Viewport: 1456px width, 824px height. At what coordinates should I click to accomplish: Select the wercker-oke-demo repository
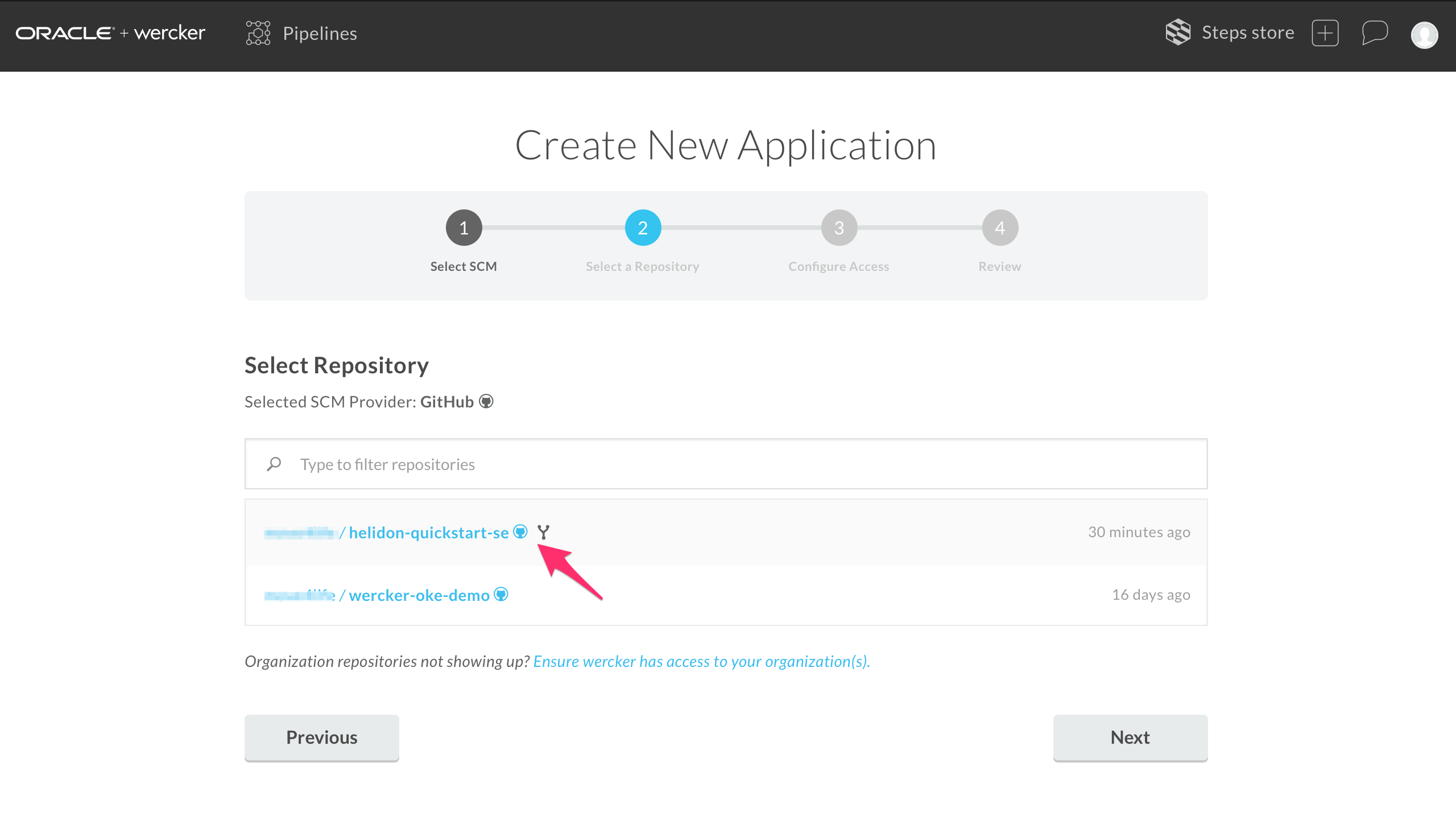[419, 595]
